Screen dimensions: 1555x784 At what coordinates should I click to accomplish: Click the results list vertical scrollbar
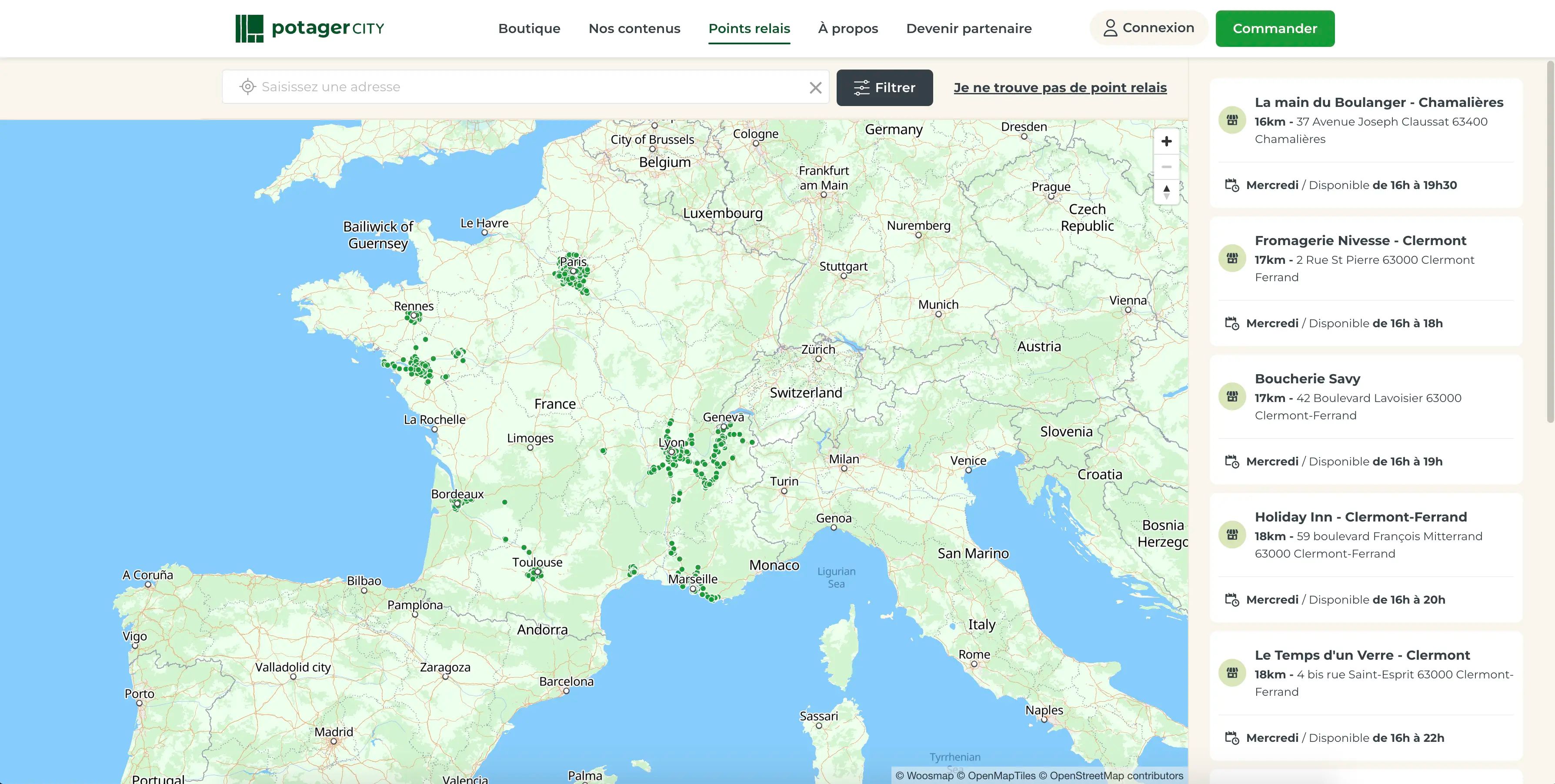coord(1550,241)
